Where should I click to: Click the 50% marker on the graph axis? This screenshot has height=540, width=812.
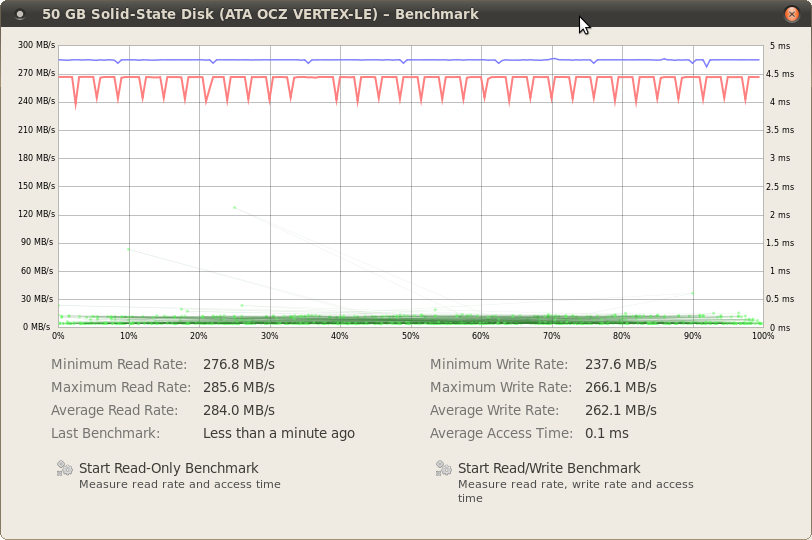pos(410,336)
